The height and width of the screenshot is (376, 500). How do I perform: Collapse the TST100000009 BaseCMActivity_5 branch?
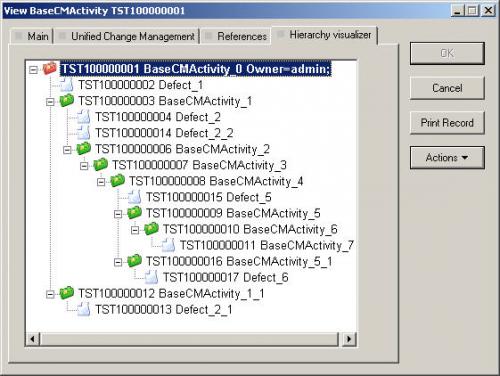(x=118, y=214)
